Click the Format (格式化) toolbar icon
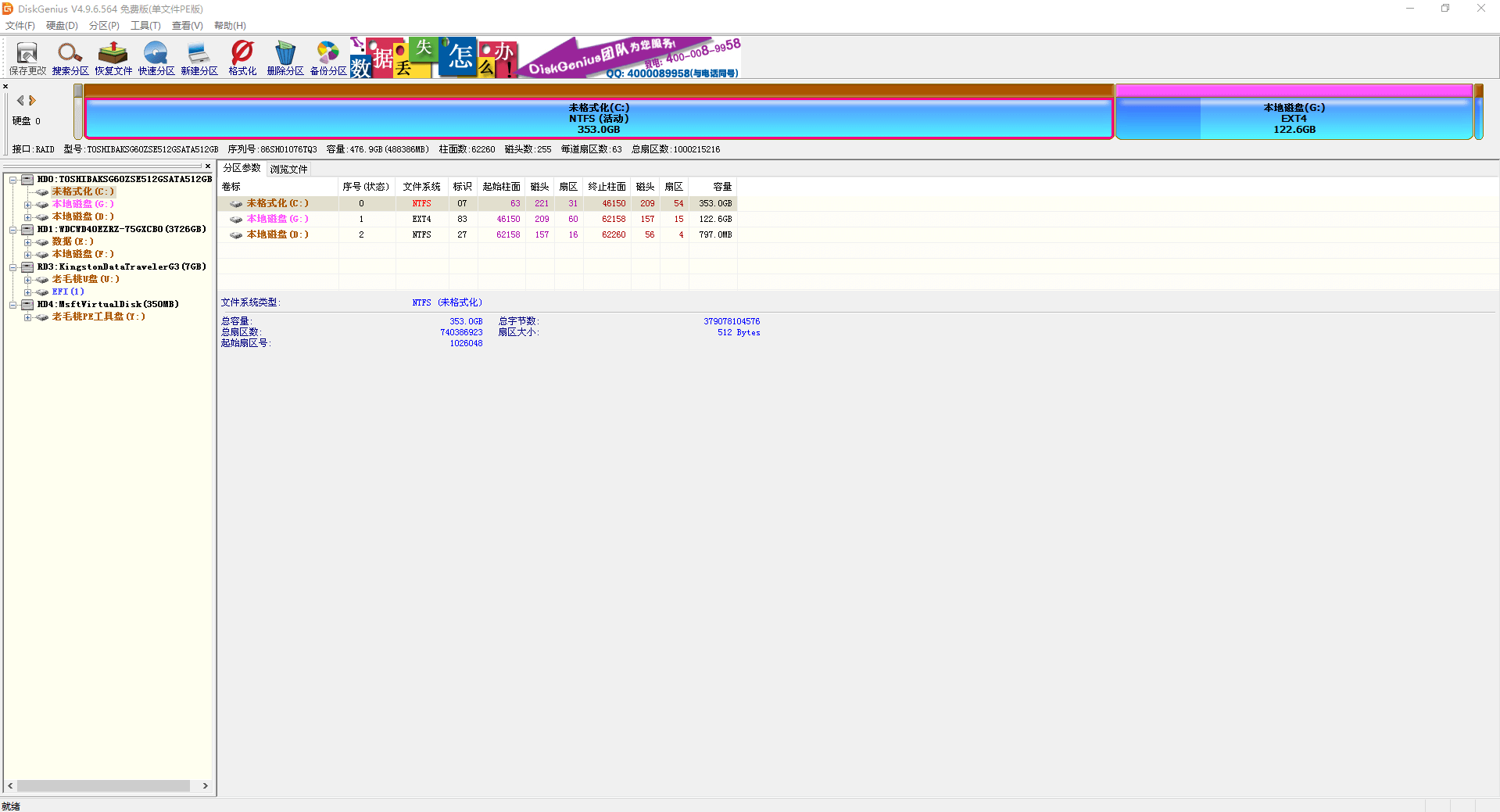Image resolution: width=1500 pixels, height=812 pixels. [x=242, y=58]
